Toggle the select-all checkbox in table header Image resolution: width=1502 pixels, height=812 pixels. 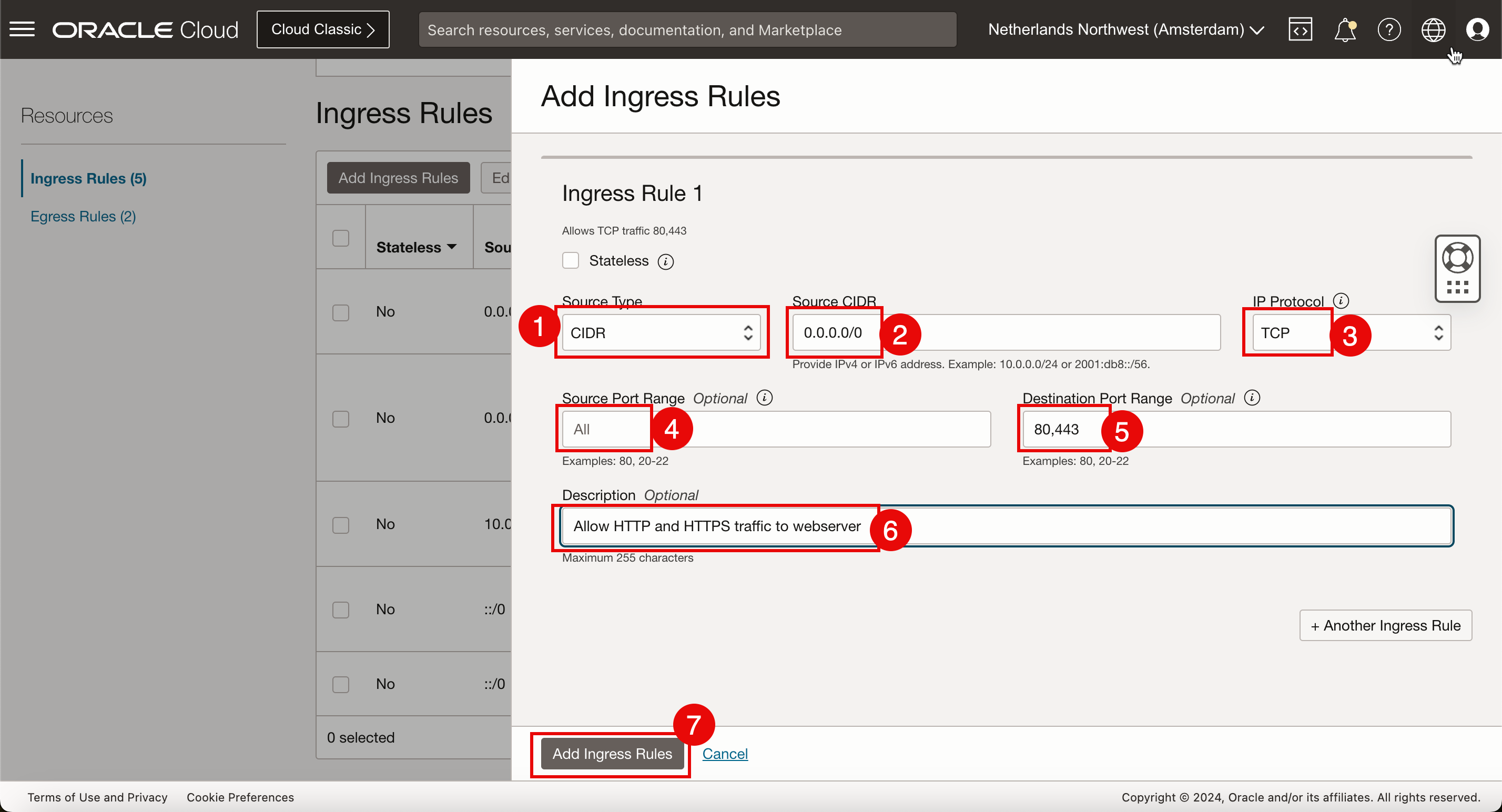[340, 238]
